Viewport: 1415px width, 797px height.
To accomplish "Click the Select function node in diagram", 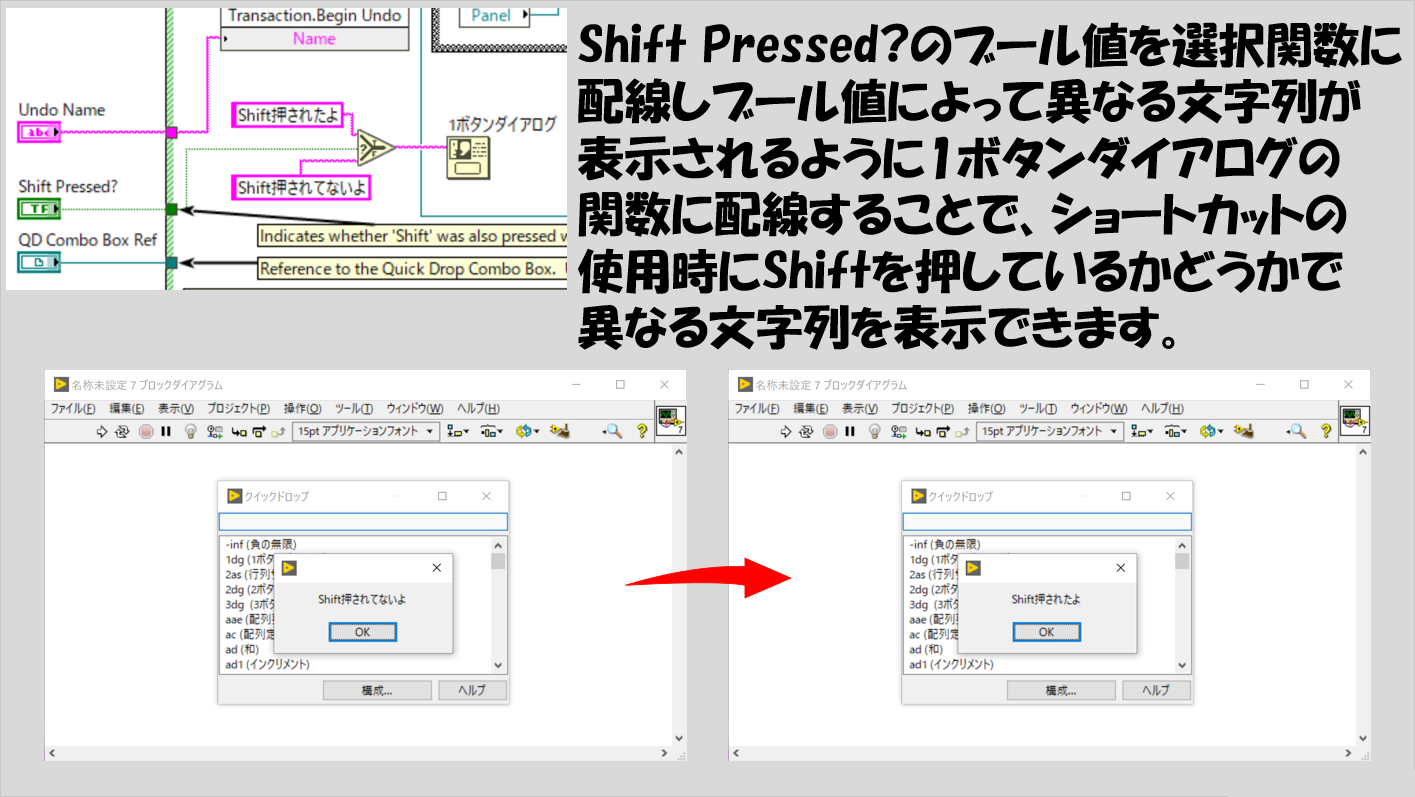I will (376, 148).
